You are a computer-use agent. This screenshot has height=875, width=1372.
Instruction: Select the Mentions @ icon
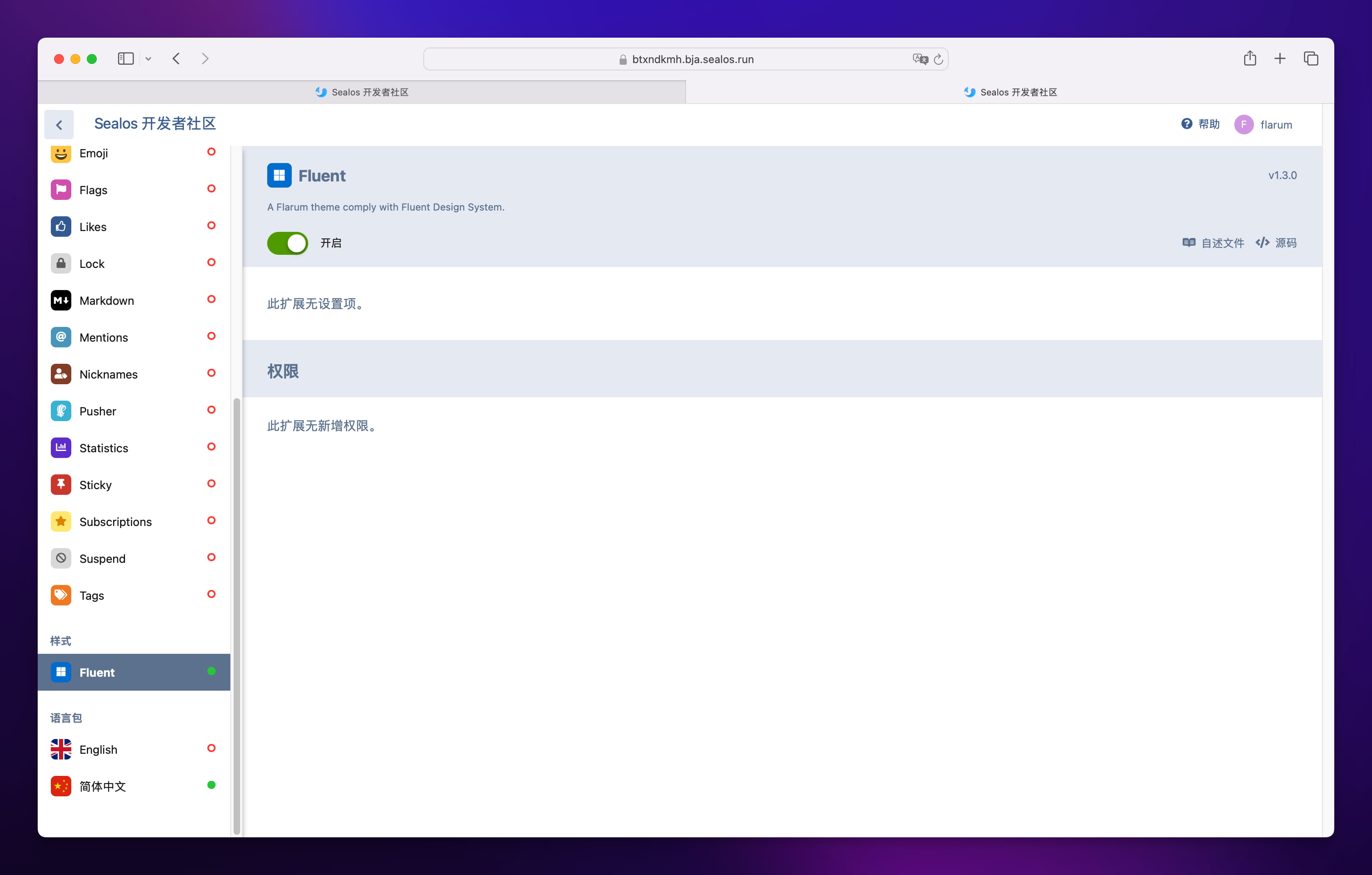(x=61, y=337)
